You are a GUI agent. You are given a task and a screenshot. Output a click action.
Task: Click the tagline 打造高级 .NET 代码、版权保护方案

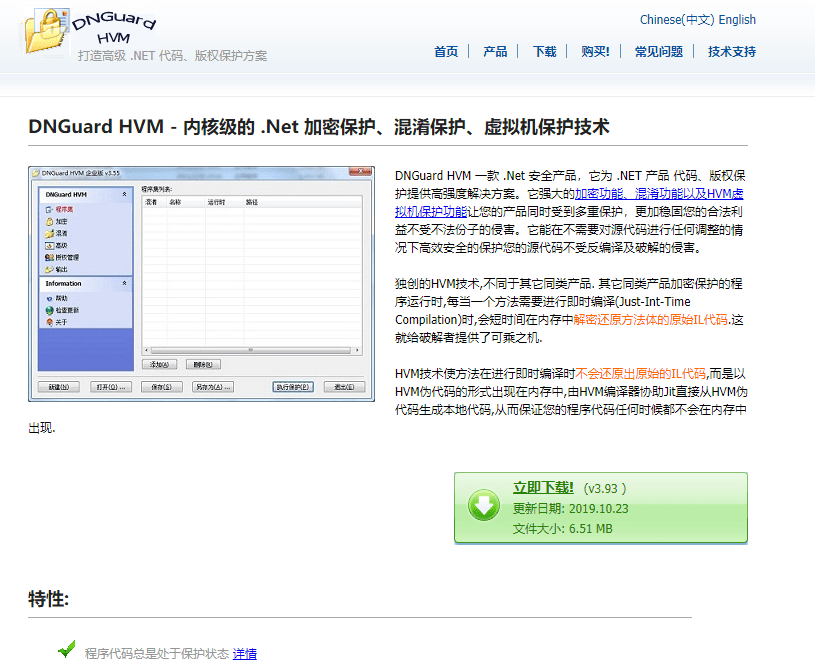coord(173,56)
